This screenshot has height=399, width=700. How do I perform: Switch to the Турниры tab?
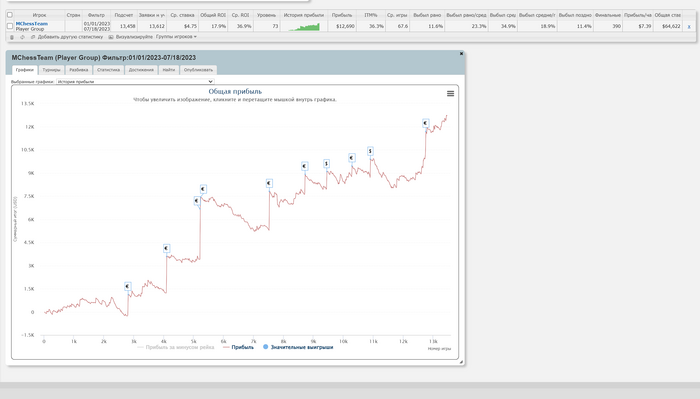tap(51, 70)
